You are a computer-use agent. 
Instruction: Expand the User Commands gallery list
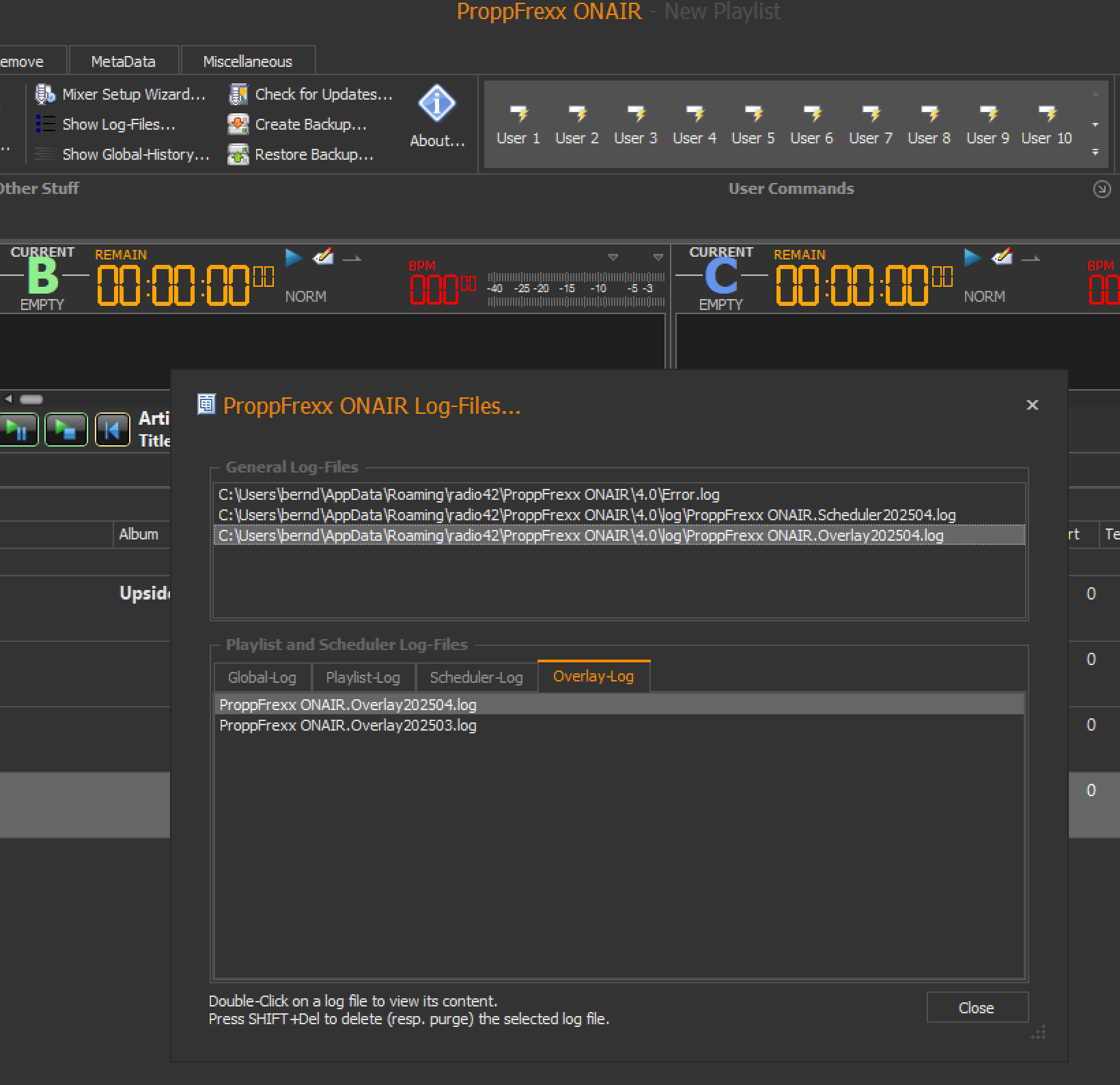tap(1095, 152)
